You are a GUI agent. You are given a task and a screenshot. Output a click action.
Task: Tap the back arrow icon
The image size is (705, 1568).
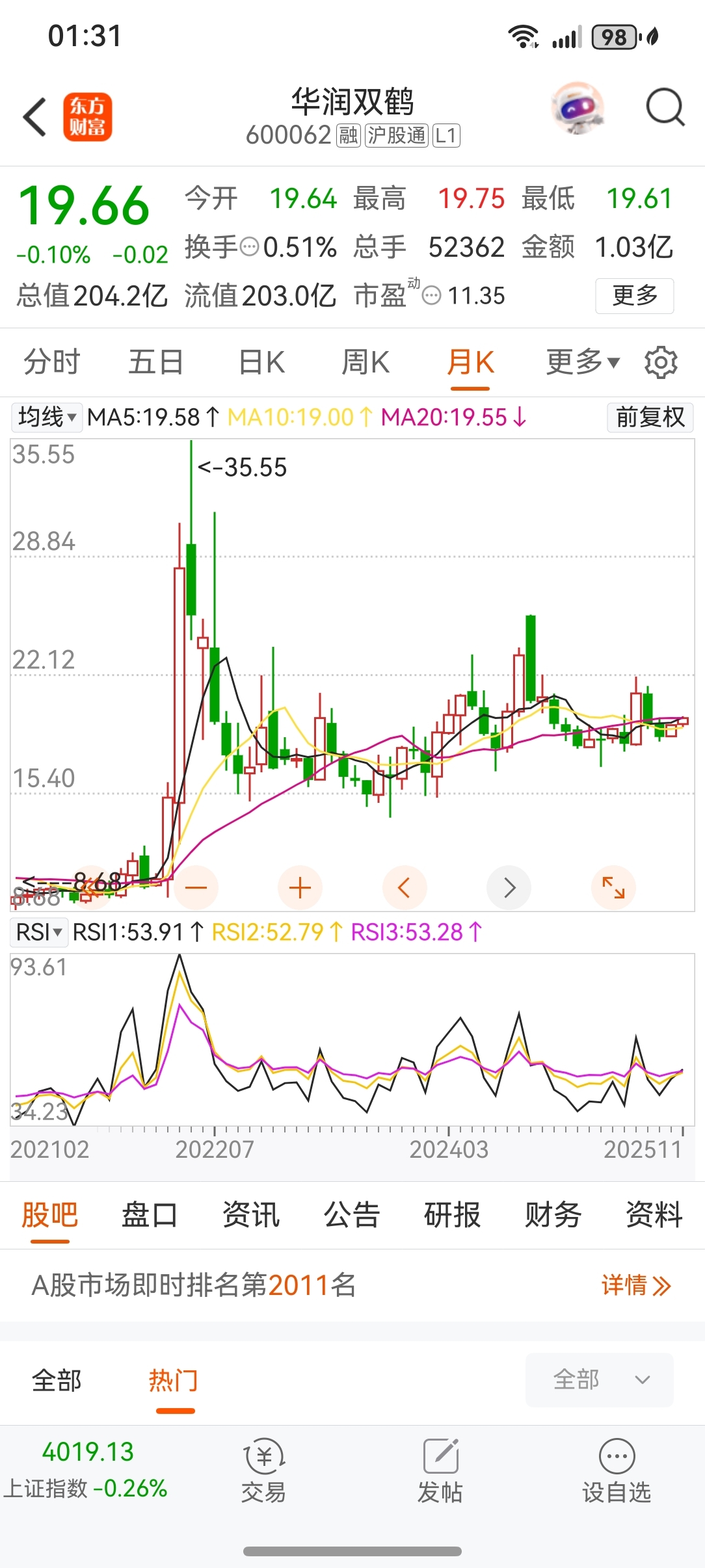35,118
